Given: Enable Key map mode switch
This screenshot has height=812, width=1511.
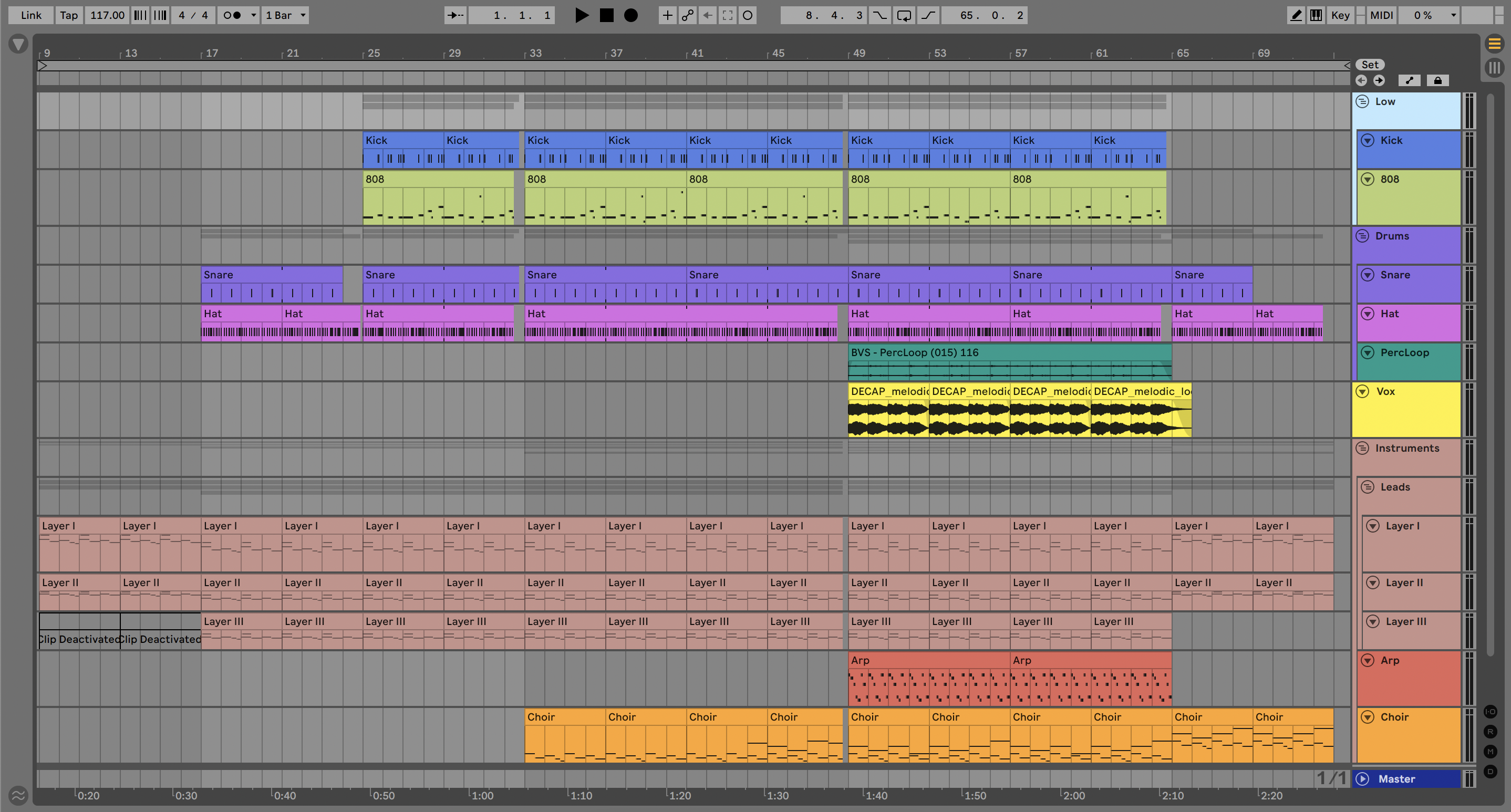Looking at the screenshot, I should 1340,15.
